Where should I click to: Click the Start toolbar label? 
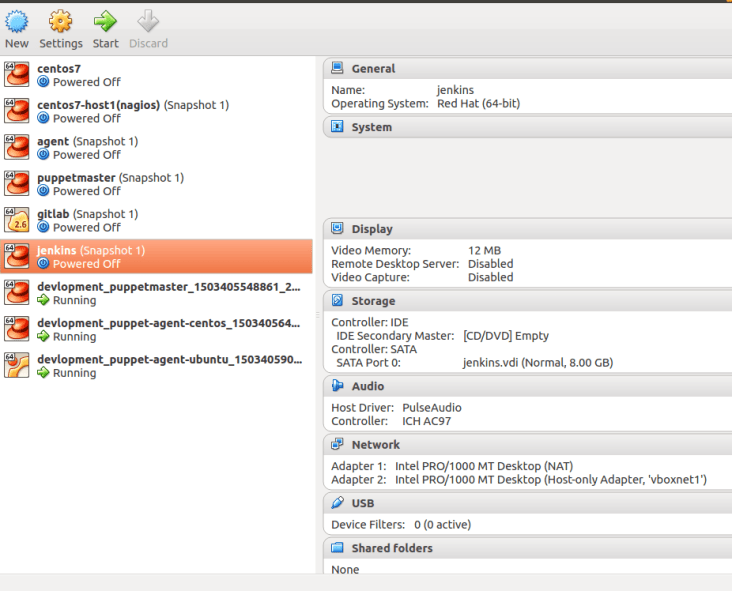point(106,43)
